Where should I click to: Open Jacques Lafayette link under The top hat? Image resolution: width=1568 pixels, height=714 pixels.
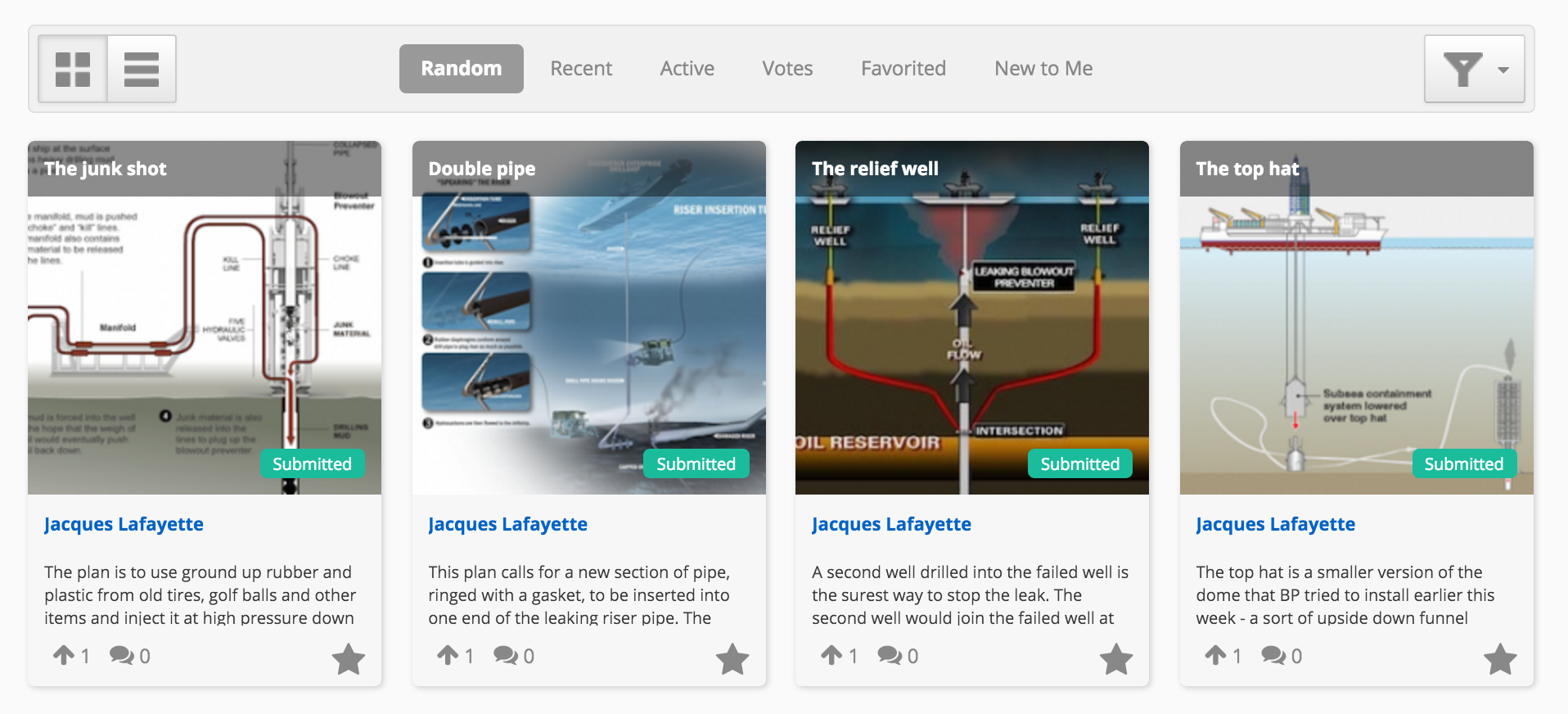[1275, 524]
